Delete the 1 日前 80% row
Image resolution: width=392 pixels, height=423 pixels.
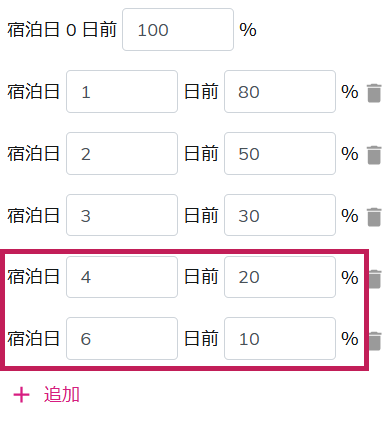click(374, 93)
